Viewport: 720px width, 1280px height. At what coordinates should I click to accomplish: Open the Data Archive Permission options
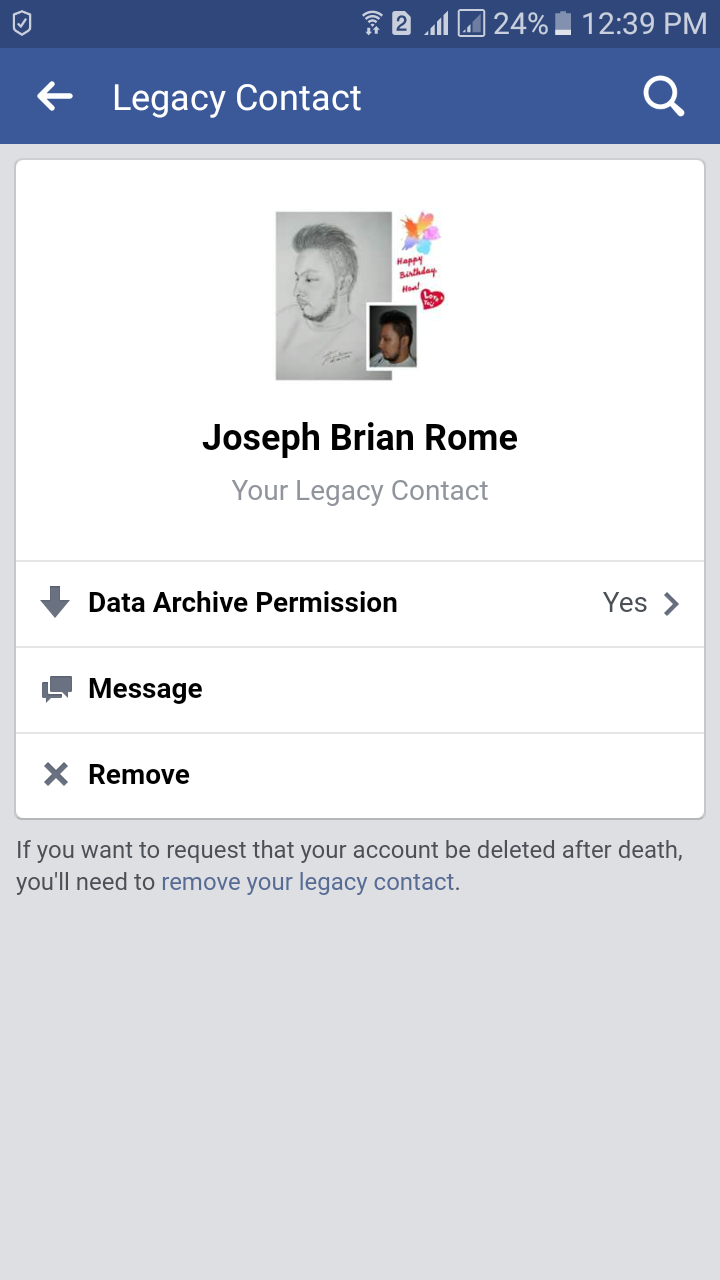pos(360,602)
